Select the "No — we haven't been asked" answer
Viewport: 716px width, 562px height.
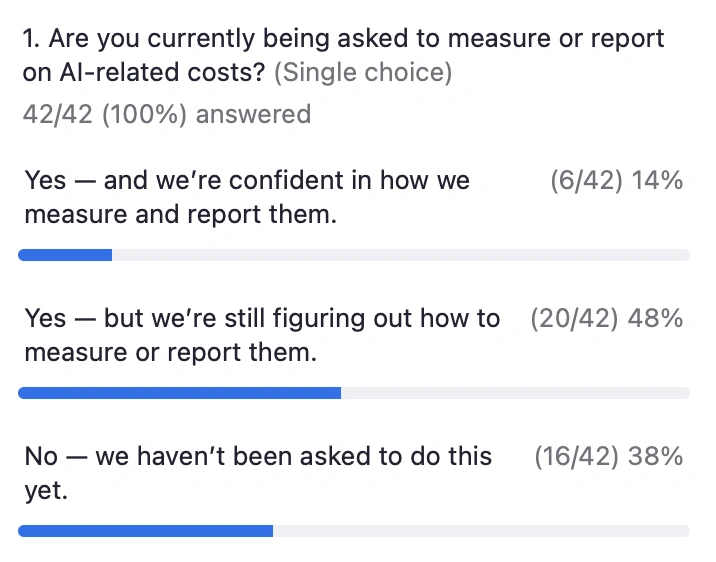click(258, 457)
